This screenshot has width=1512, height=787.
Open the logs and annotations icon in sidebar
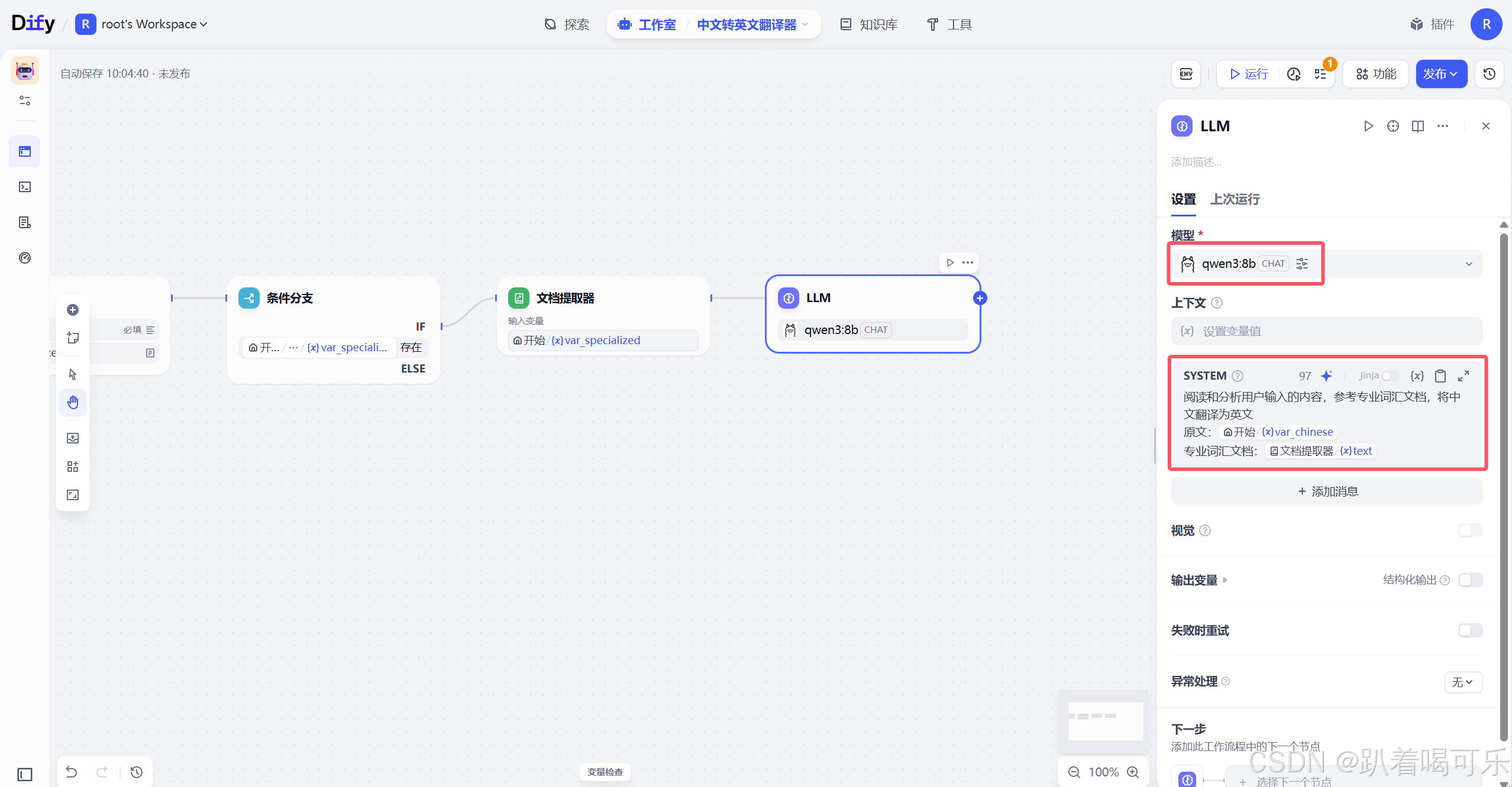[x=25, y=222]
